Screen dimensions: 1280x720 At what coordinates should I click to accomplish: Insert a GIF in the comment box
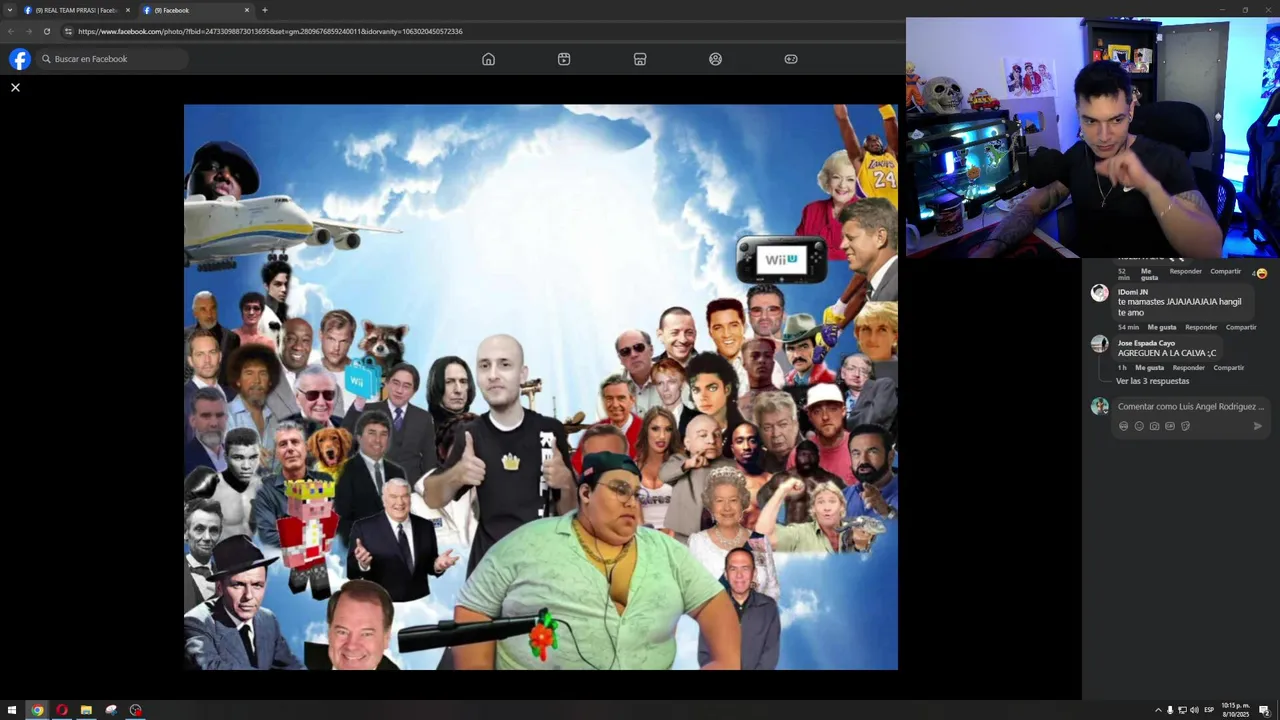(1170, 426)
